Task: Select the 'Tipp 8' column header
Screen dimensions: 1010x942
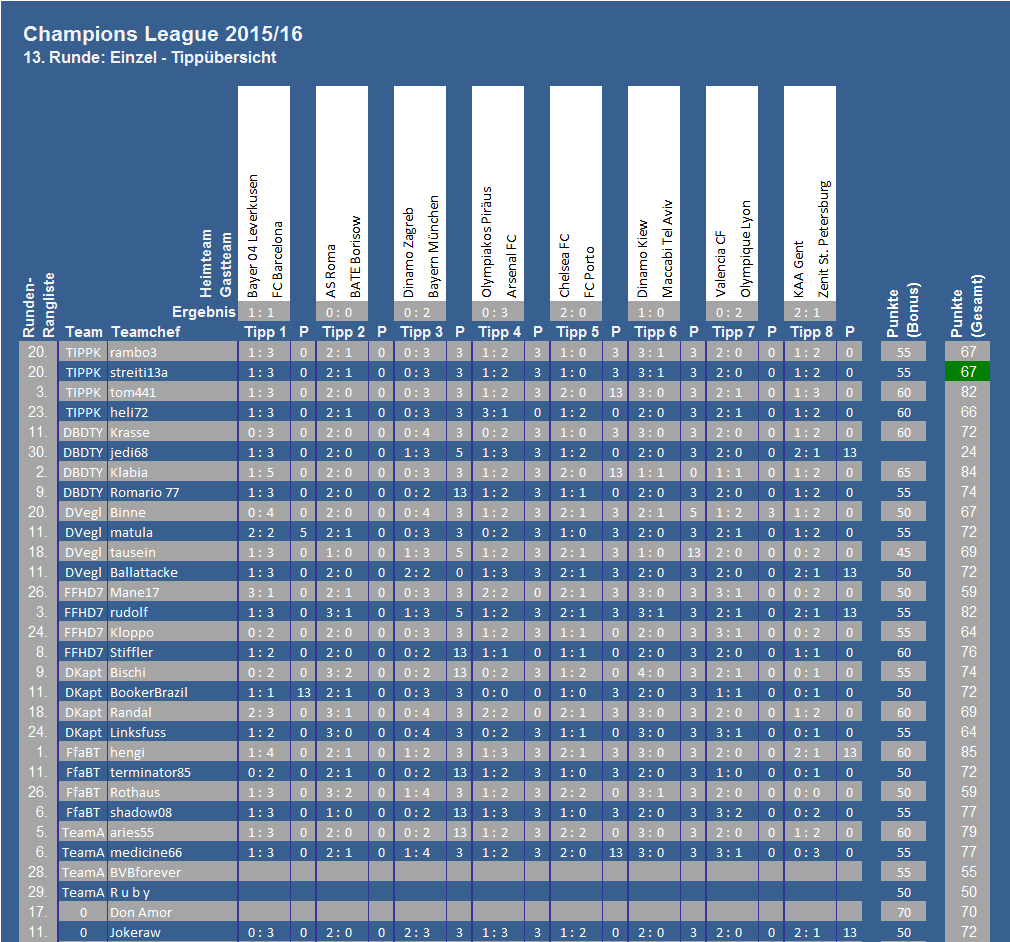Action: pyautogui.click(x=811, y=332)
